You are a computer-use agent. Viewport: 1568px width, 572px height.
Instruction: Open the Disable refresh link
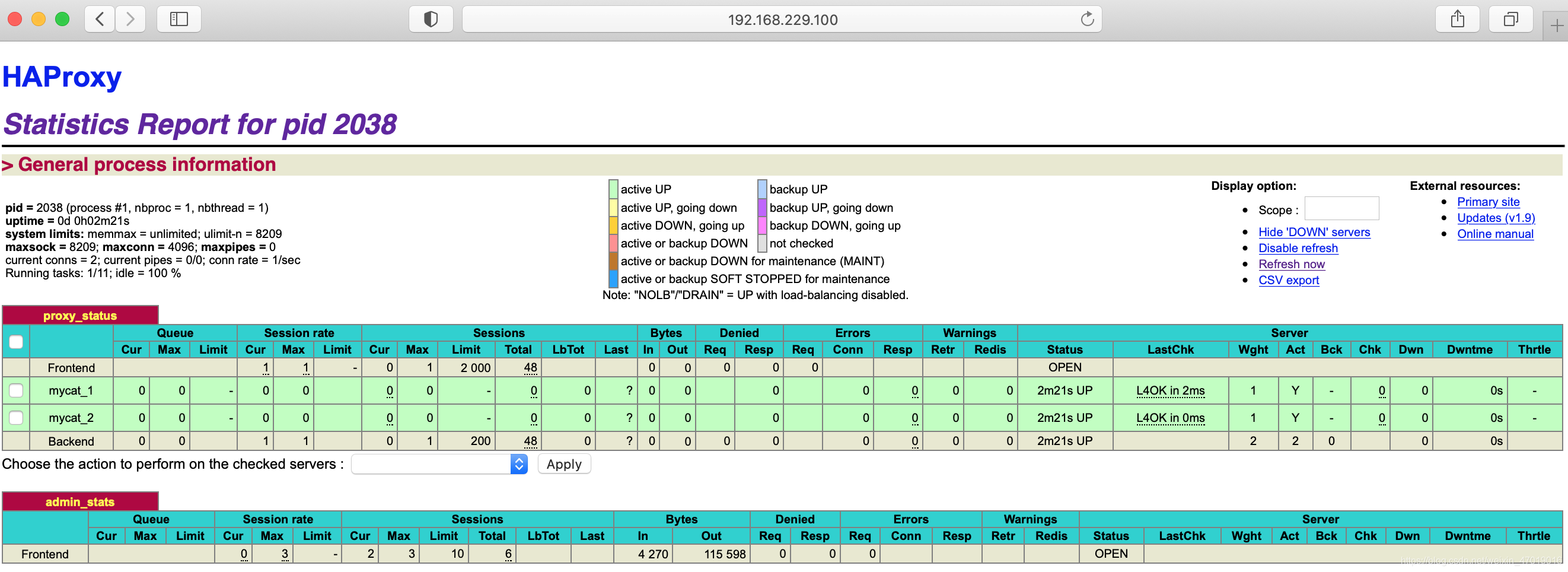(1298, 248)
